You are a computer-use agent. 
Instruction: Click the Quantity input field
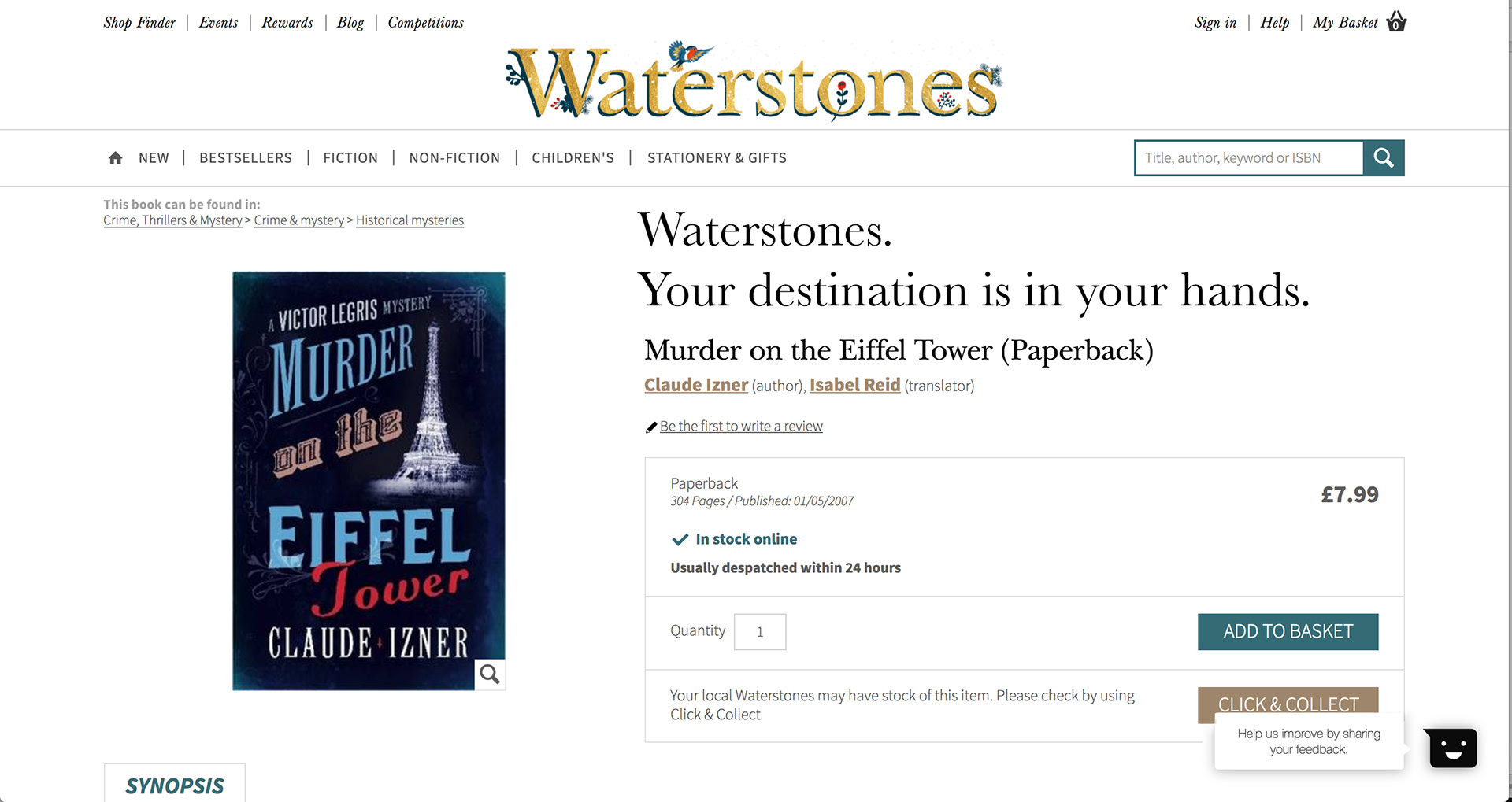coord(760,632)
